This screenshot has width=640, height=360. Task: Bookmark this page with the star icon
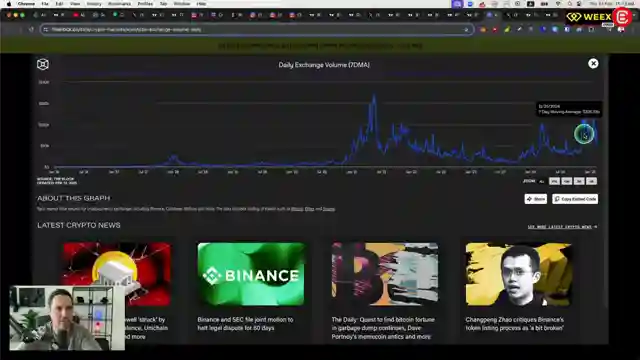point(466,29)
